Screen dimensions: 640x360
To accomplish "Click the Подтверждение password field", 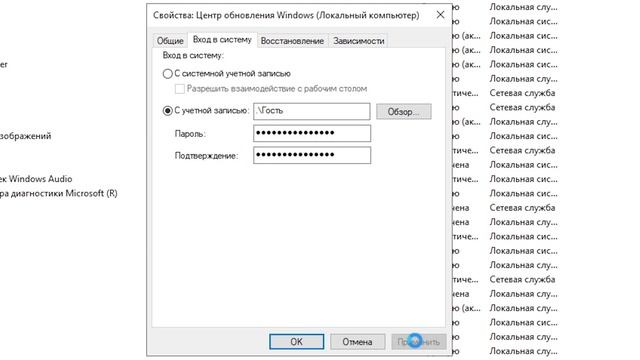I will pyautogui.click(x=312, y=155).
